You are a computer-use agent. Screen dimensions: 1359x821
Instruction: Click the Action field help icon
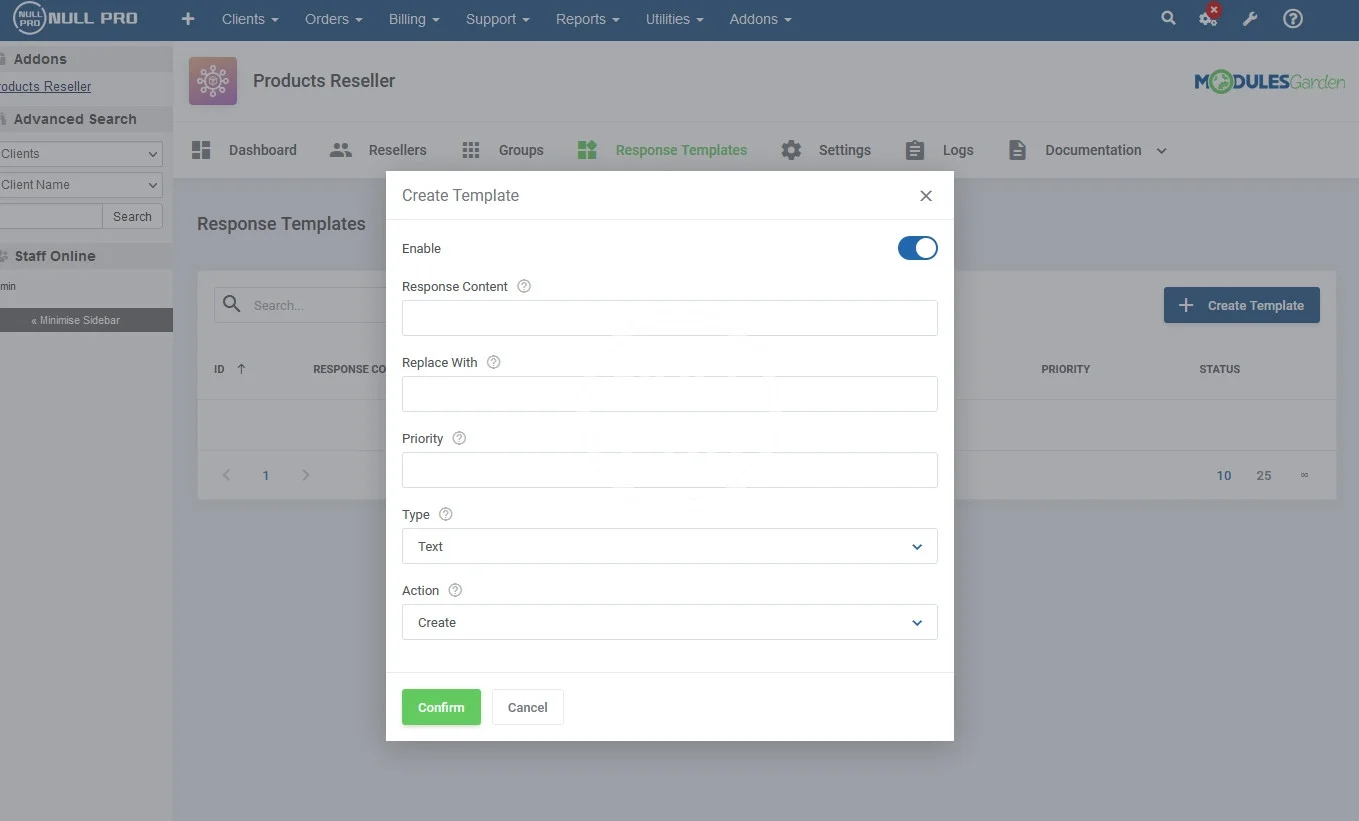455,590
